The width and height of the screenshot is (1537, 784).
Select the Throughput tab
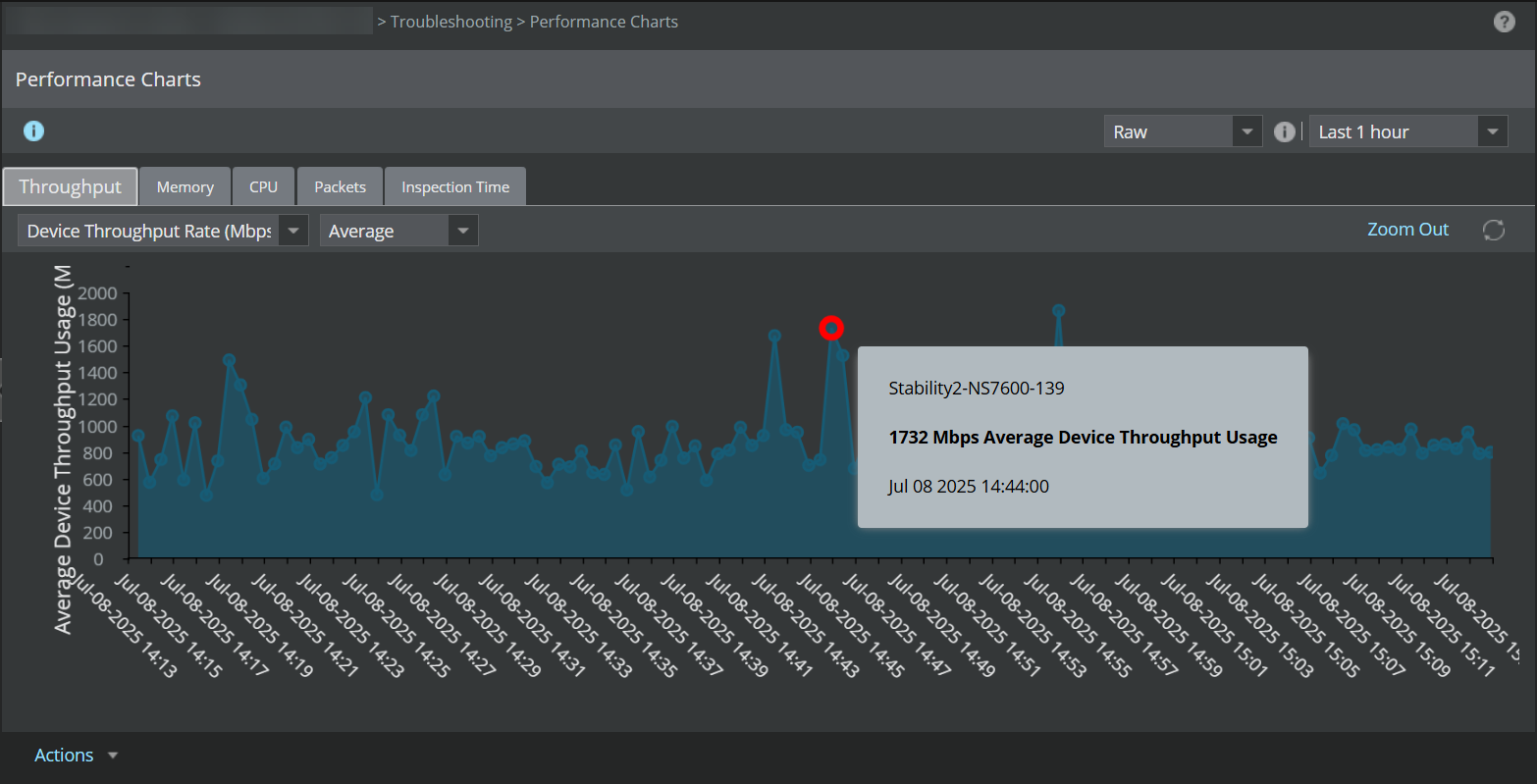pos(70,186)
